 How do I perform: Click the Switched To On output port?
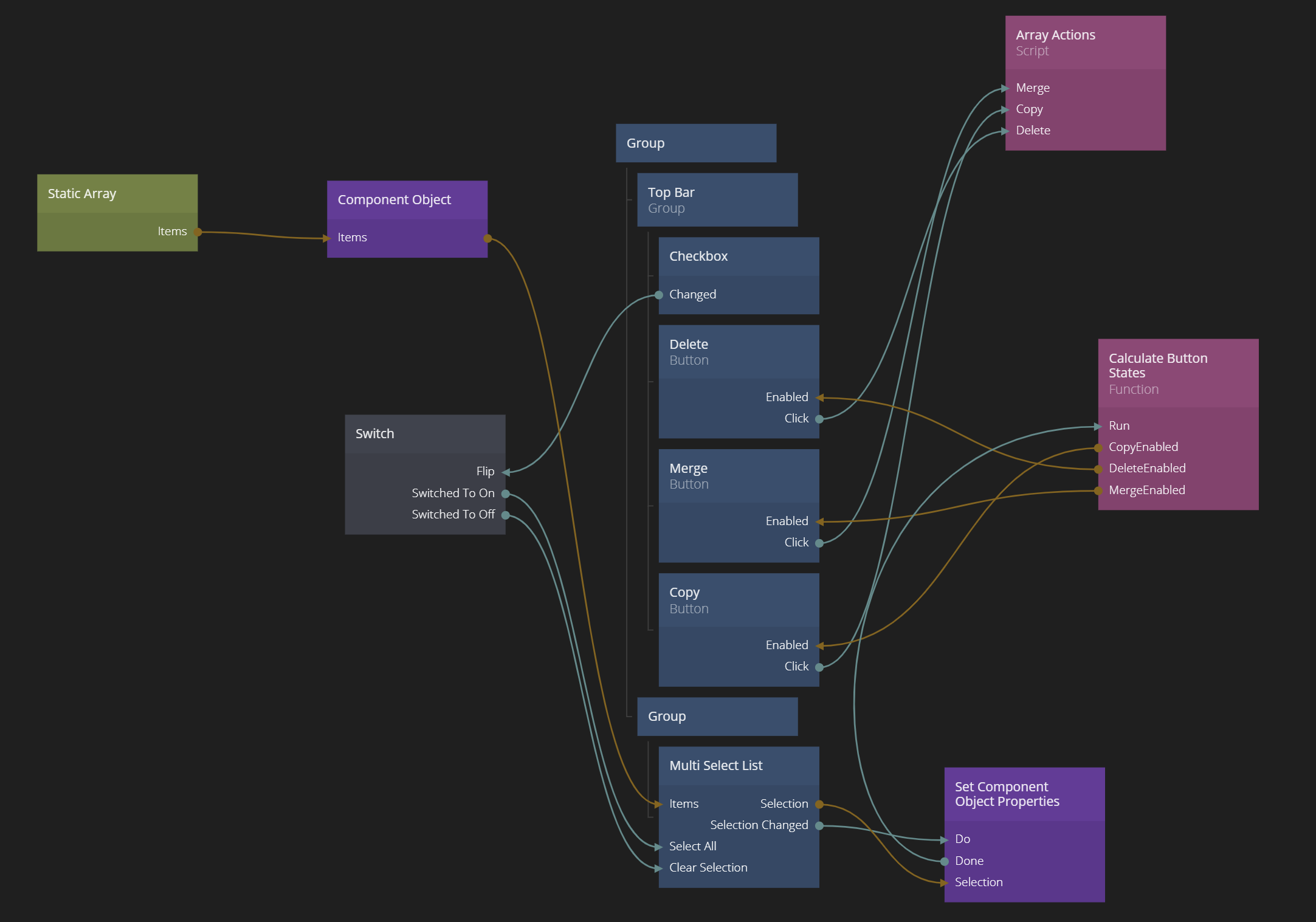505,494
